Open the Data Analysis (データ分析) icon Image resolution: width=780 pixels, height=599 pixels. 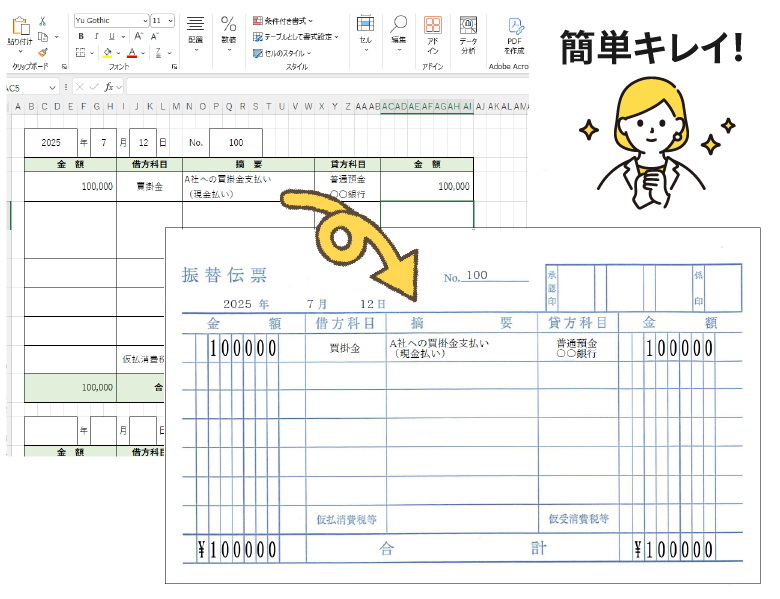point(468,25)
